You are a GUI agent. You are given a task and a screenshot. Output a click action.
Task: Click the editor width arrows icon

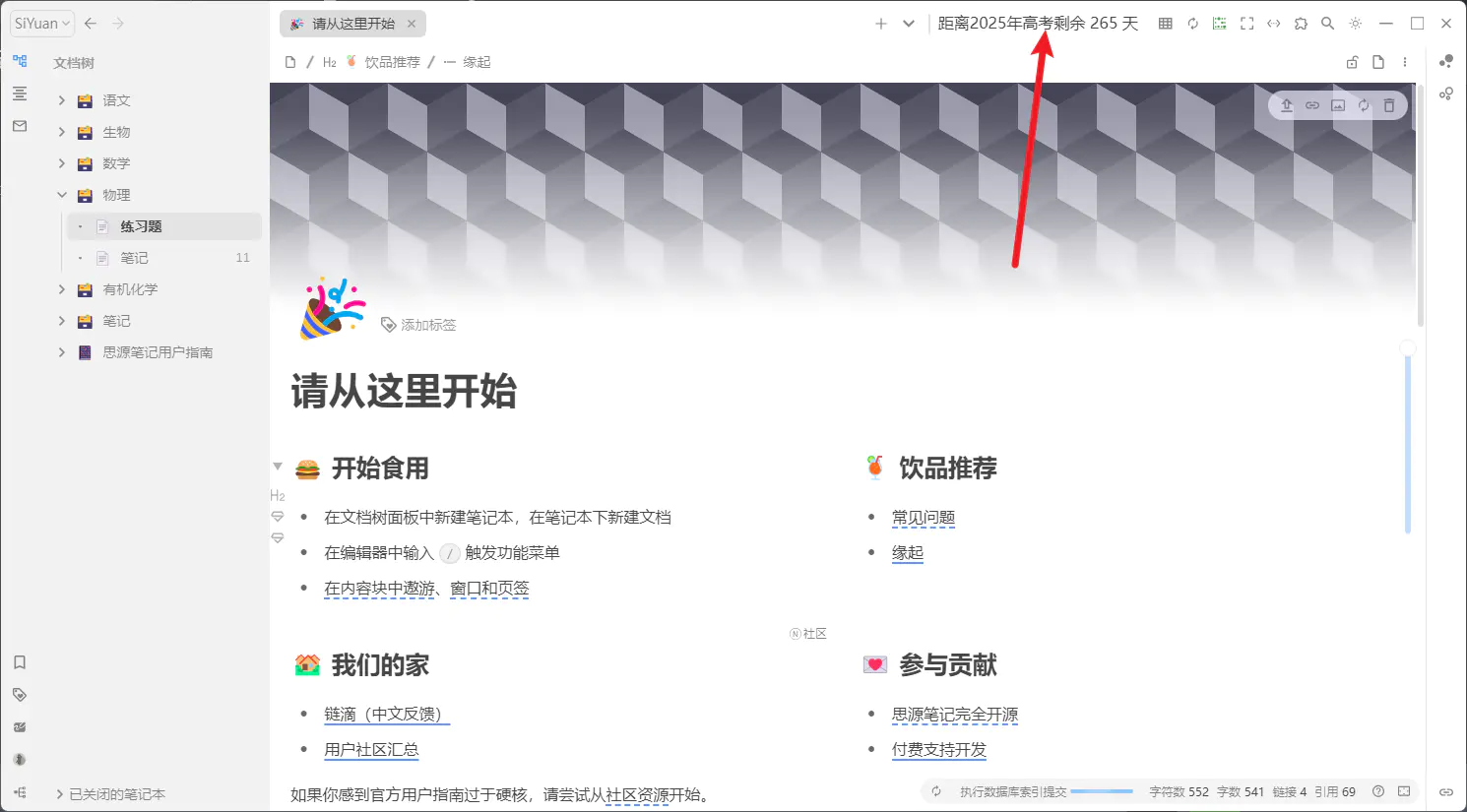pyautogui.click(x=1274, y=24)
